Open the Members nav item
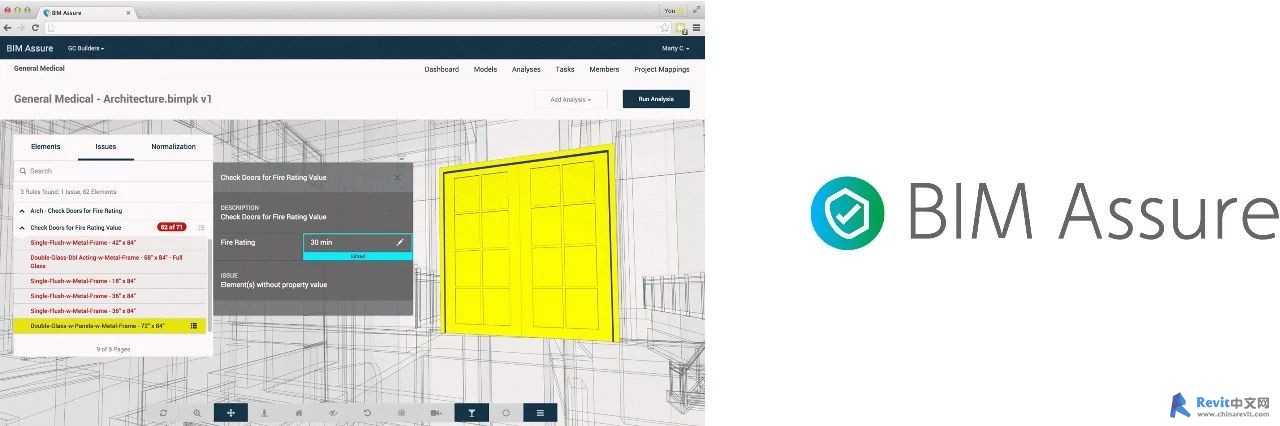This screenshot has height=426, width=1280. tap(604, 69)
